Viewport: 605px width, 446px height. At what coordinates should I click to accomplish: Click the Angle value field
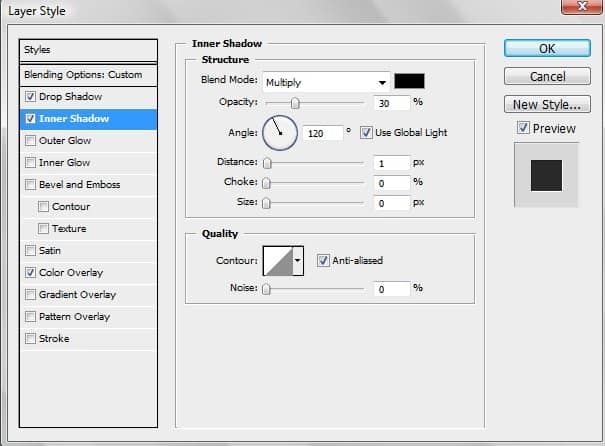323,133
